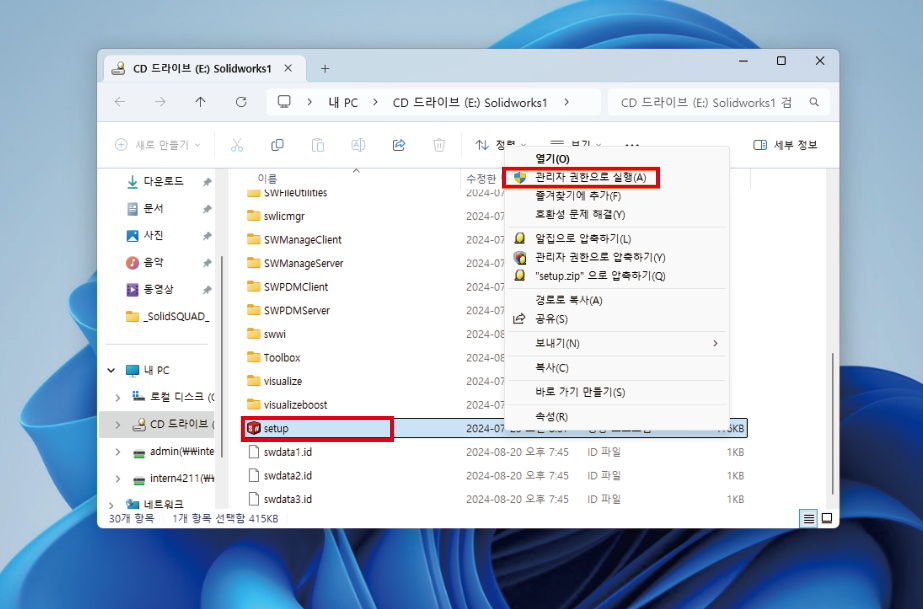
Task: Choose 즐겨찾기에 추가(F)
Action: [x=616, y=196]
